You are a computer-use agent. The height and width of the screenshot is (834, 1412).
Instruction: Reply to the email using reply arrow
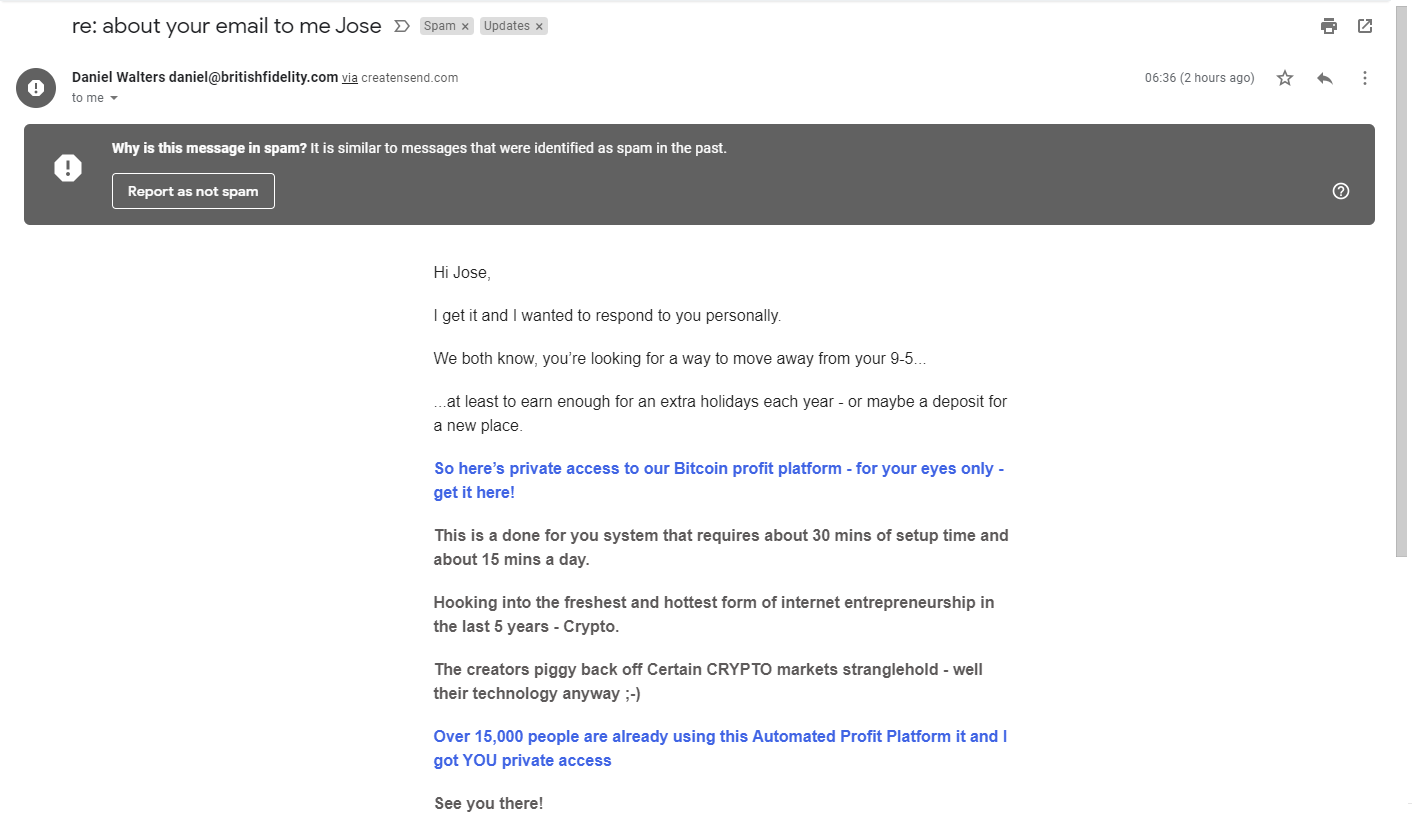pos(1325,77)
